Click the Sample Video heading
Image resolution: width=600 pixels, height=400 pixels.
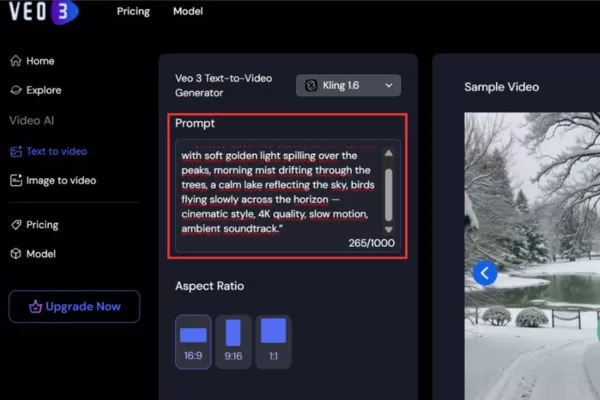(x=502, y=87)
